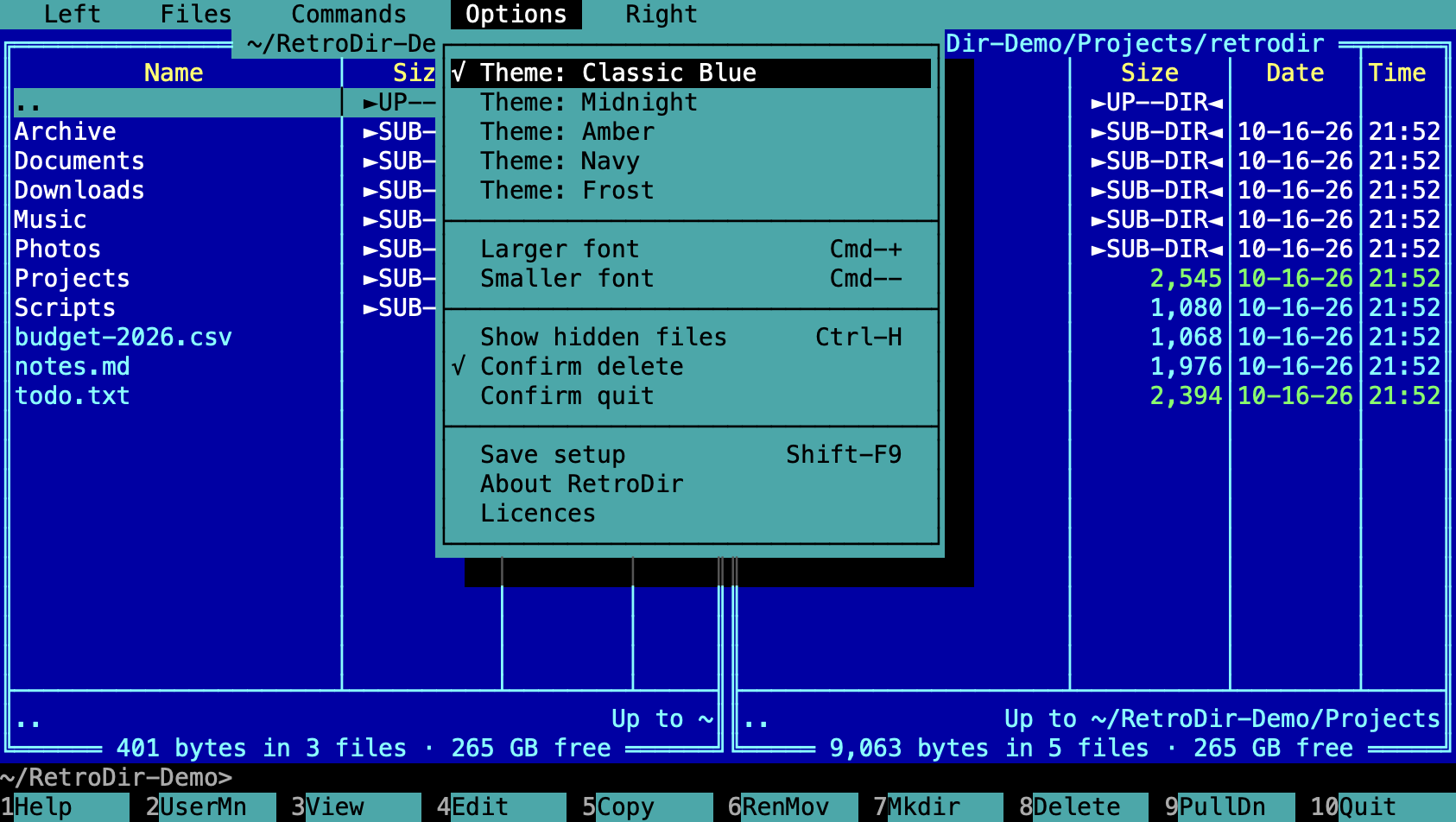The width and height of the screenshot is (1456, 822).
Task: Toggle Confirm quit option
Action: tap(691, 396)
